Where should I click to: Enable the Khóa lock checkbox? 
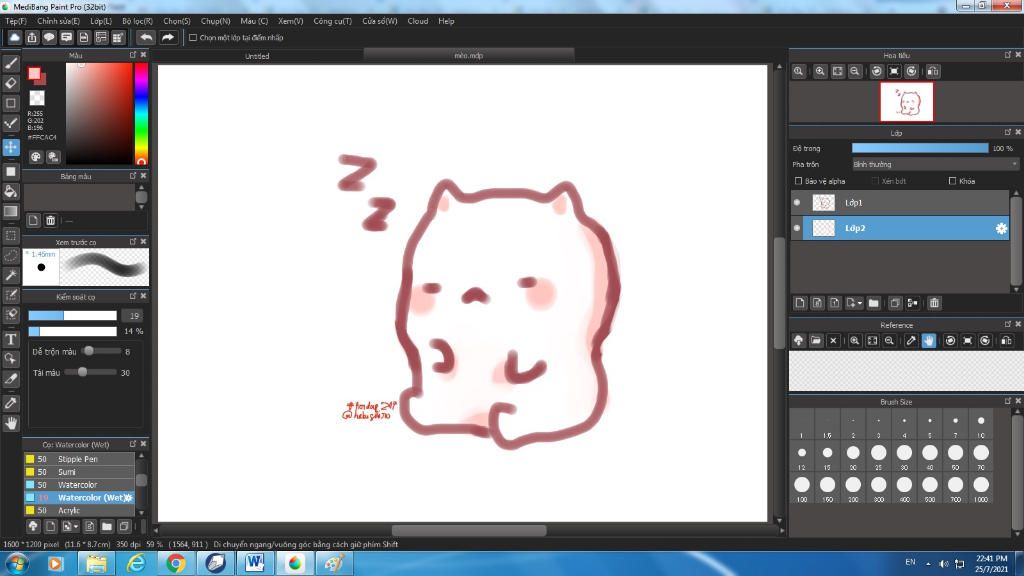[x=952, y=181]
